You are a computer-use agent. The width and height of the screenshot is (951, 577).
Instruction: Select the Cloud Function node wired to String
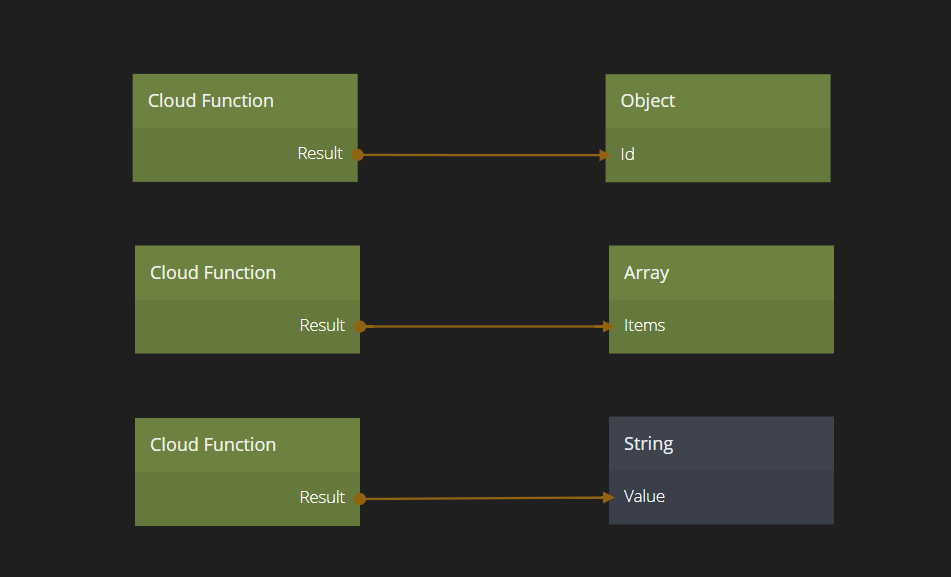click(x=213, y=445)
